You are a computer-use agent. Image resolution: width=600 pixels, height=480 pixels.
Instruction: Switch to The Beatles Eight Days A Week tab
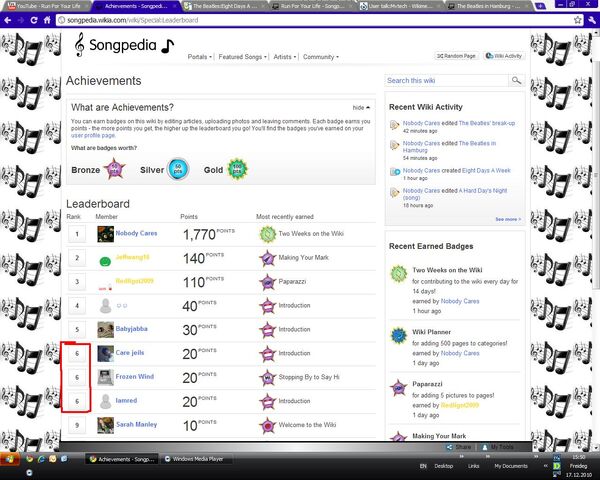click(223, 6)
